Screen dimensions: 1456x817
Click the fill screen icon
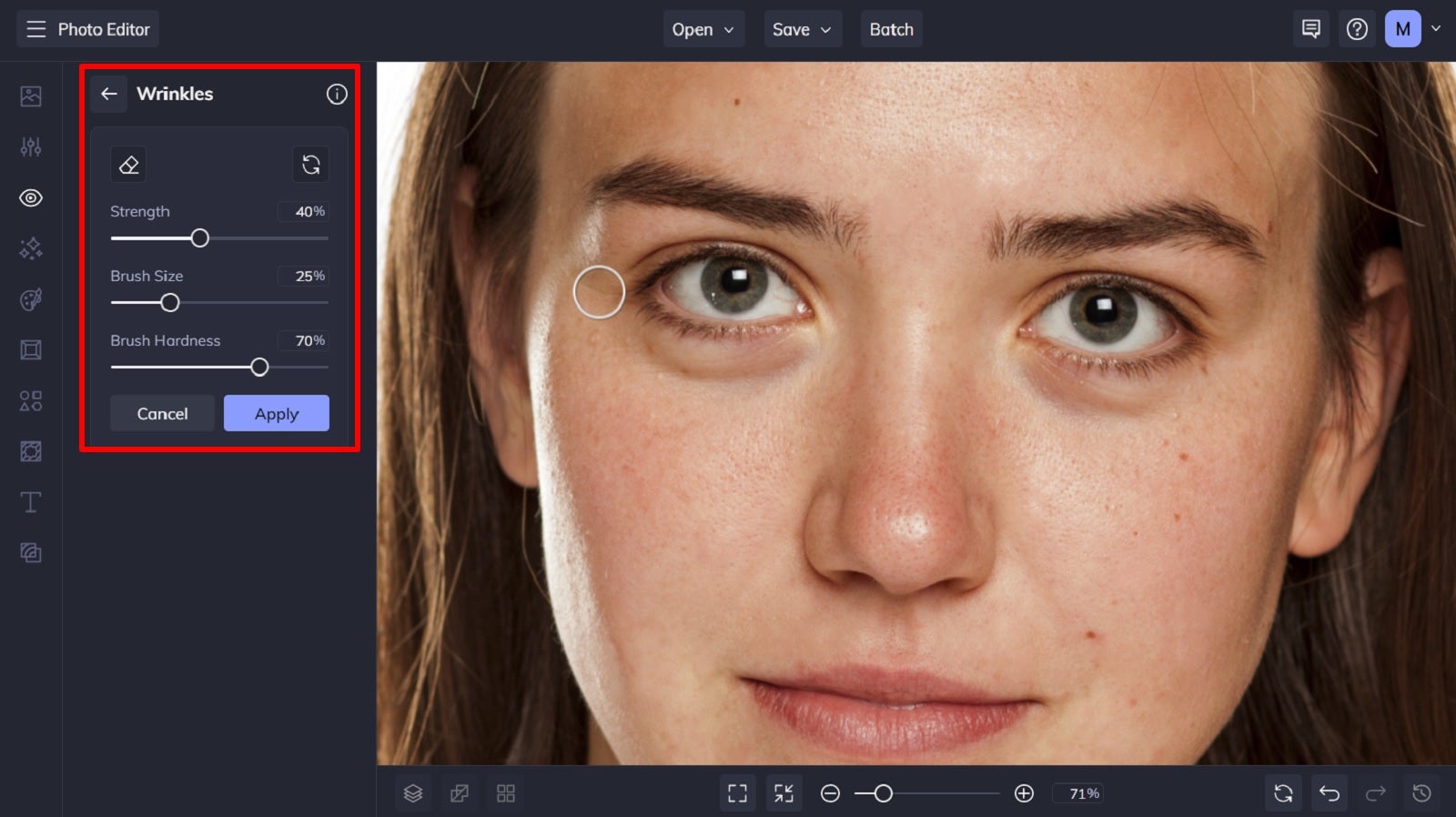[784, 793]
